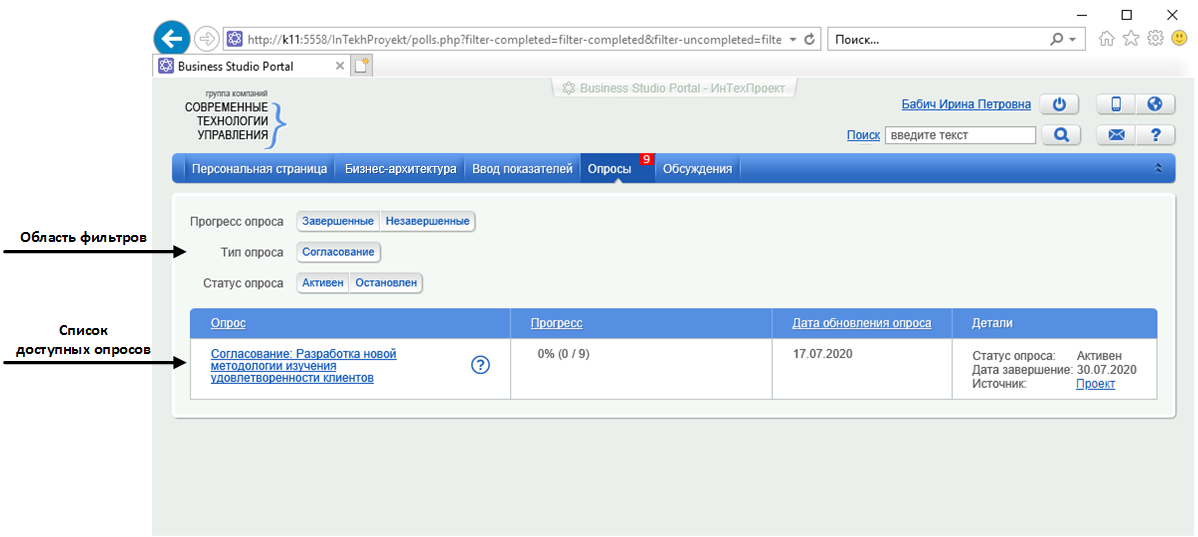The height and width of the screenshot is (537, 1198).
Task: Toggle the Завершенные progress filter
Action: pos(338,221)
